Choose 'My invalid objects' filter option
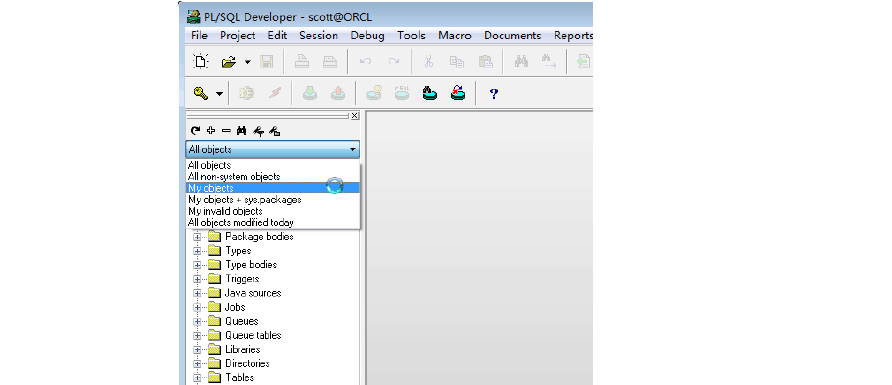Image resolution: width=892 pixels, height=385 pixels. pyautogui.click(x=273, y=211)
